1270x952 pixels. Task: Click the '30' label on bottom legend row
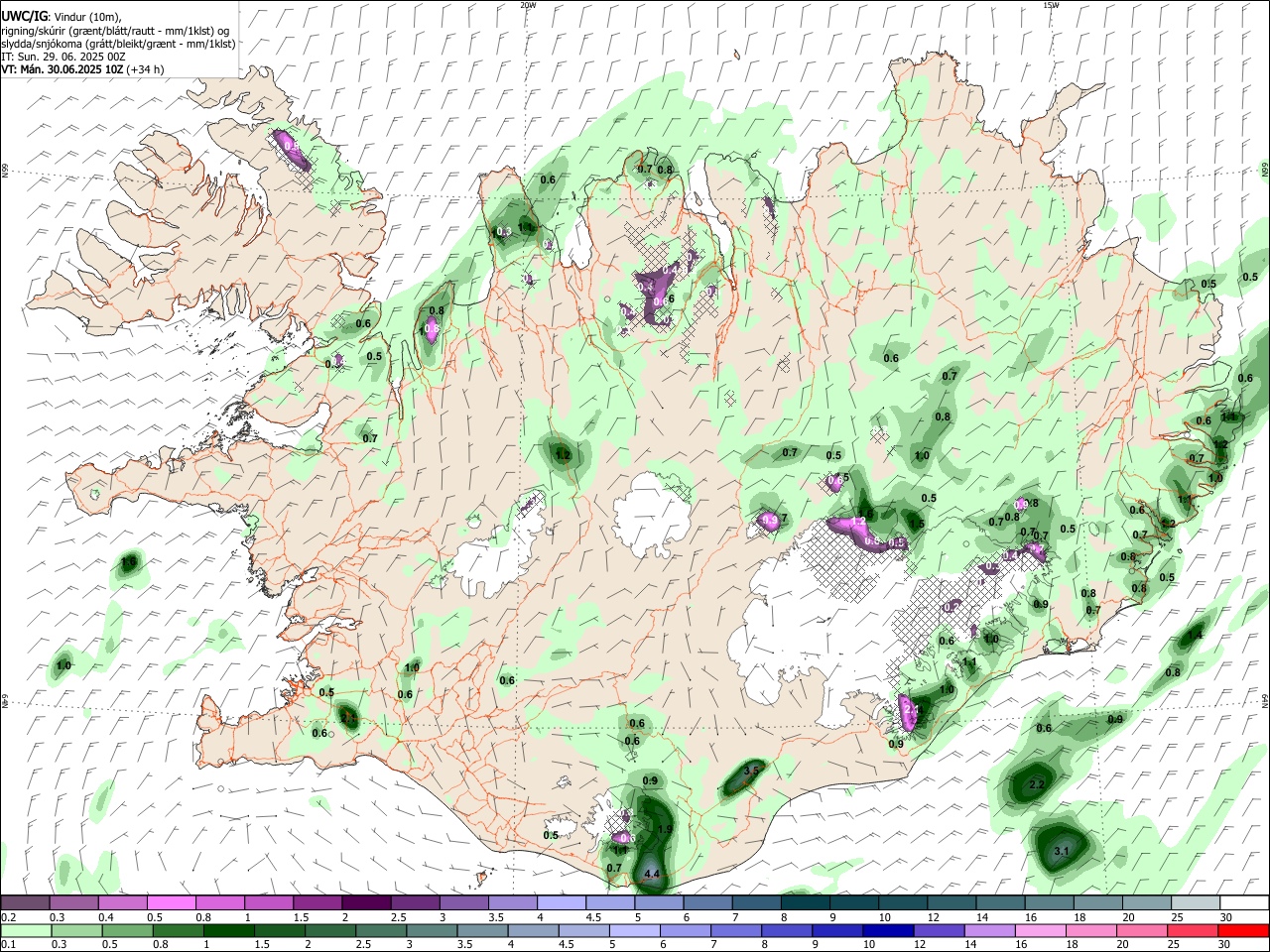click(1223, 944)
